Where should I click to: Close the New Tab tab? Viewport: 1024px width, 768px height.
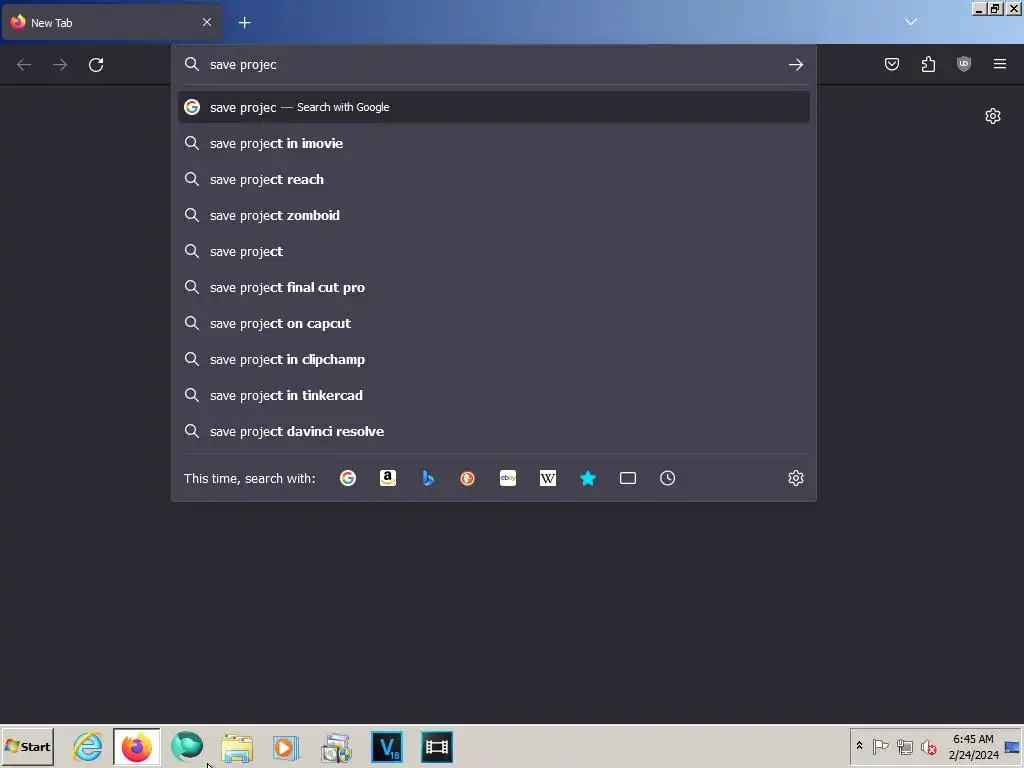[207, 22]
